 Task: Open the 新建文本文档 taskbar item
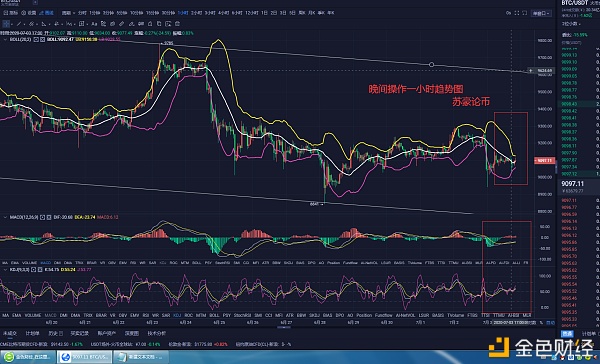(141, 357)
